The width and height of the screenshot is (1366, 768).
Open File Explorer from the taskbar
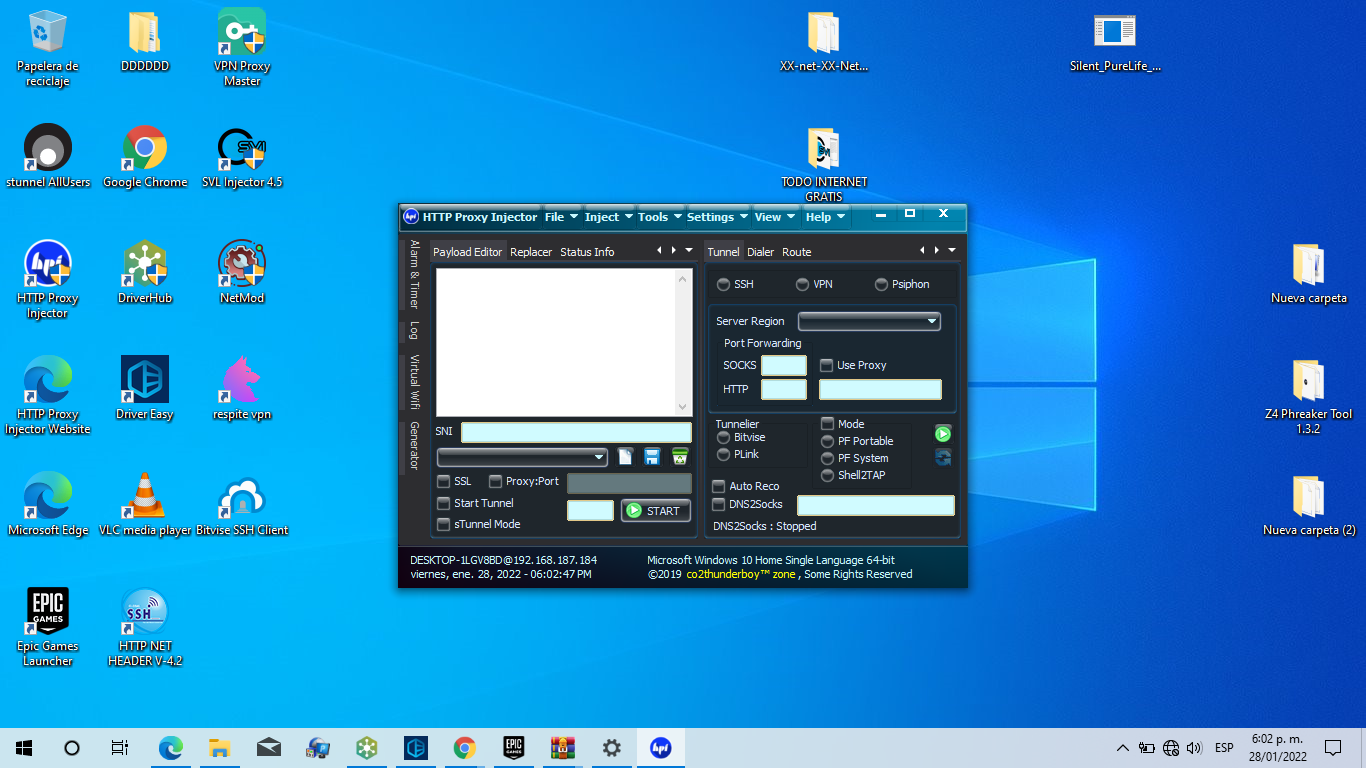click(x=220, y=747)
